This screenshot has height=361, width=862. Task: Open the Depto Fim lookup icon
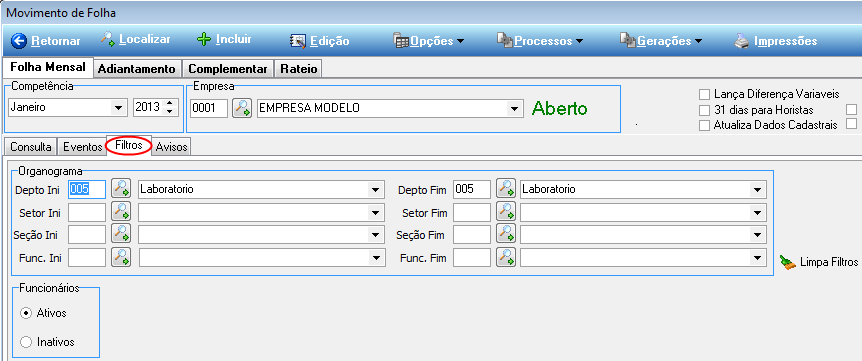pyautogui.click(x=506, y=189)
